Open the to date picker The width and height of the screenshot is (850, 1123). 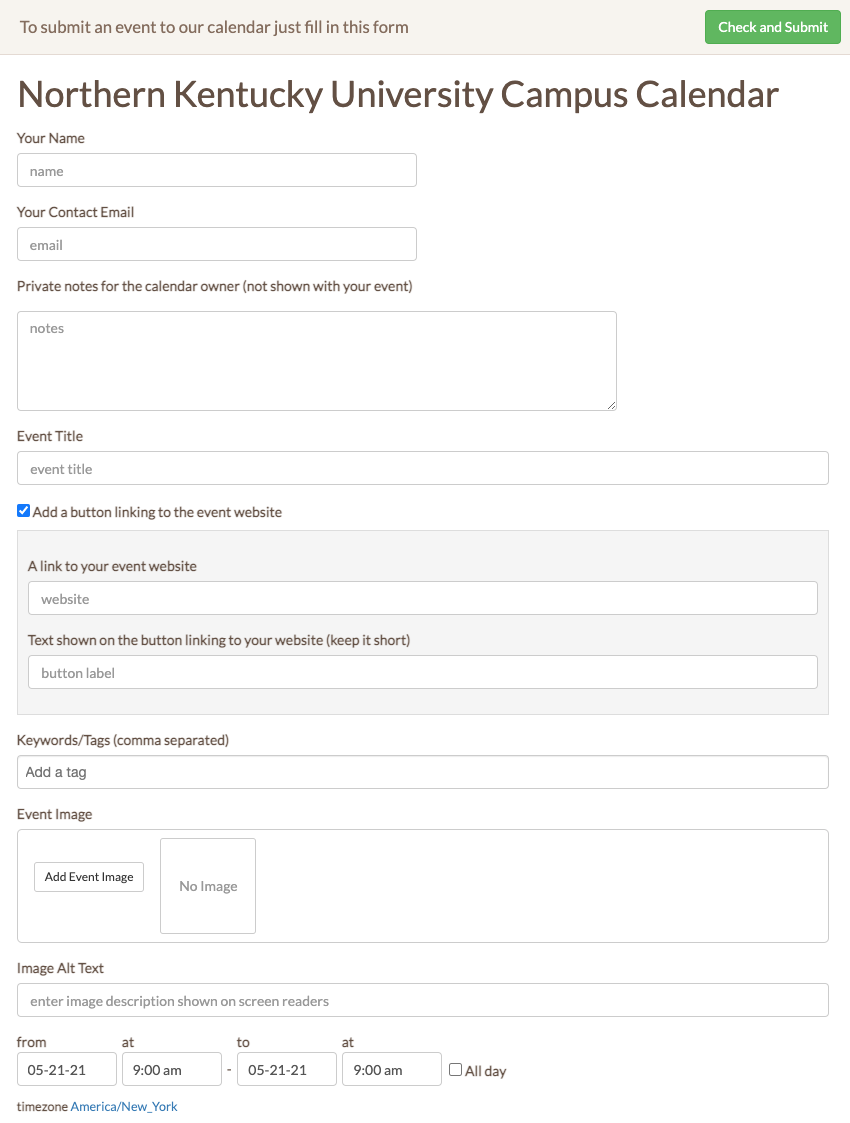click(x=286, y=1069)
